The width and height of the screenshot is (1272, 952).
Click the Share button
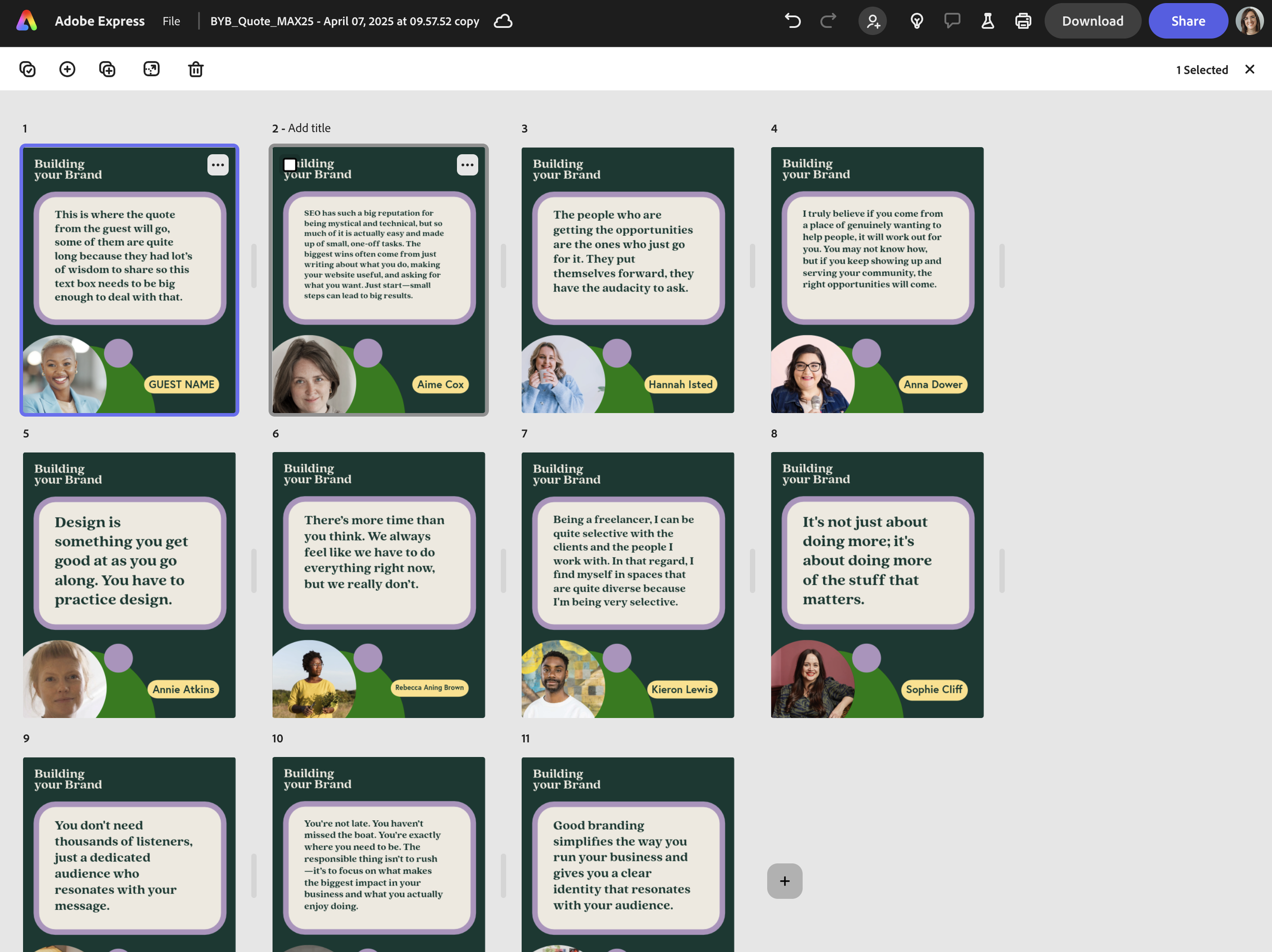pos(1188,21)
